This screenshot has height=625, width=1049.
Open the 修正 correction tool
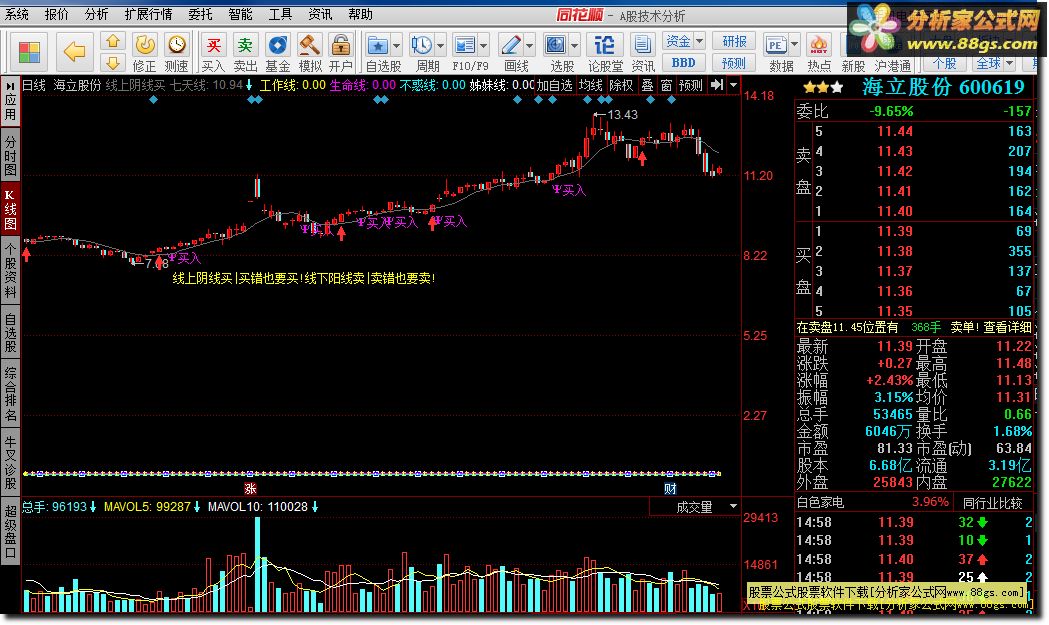tap(145, 53)
